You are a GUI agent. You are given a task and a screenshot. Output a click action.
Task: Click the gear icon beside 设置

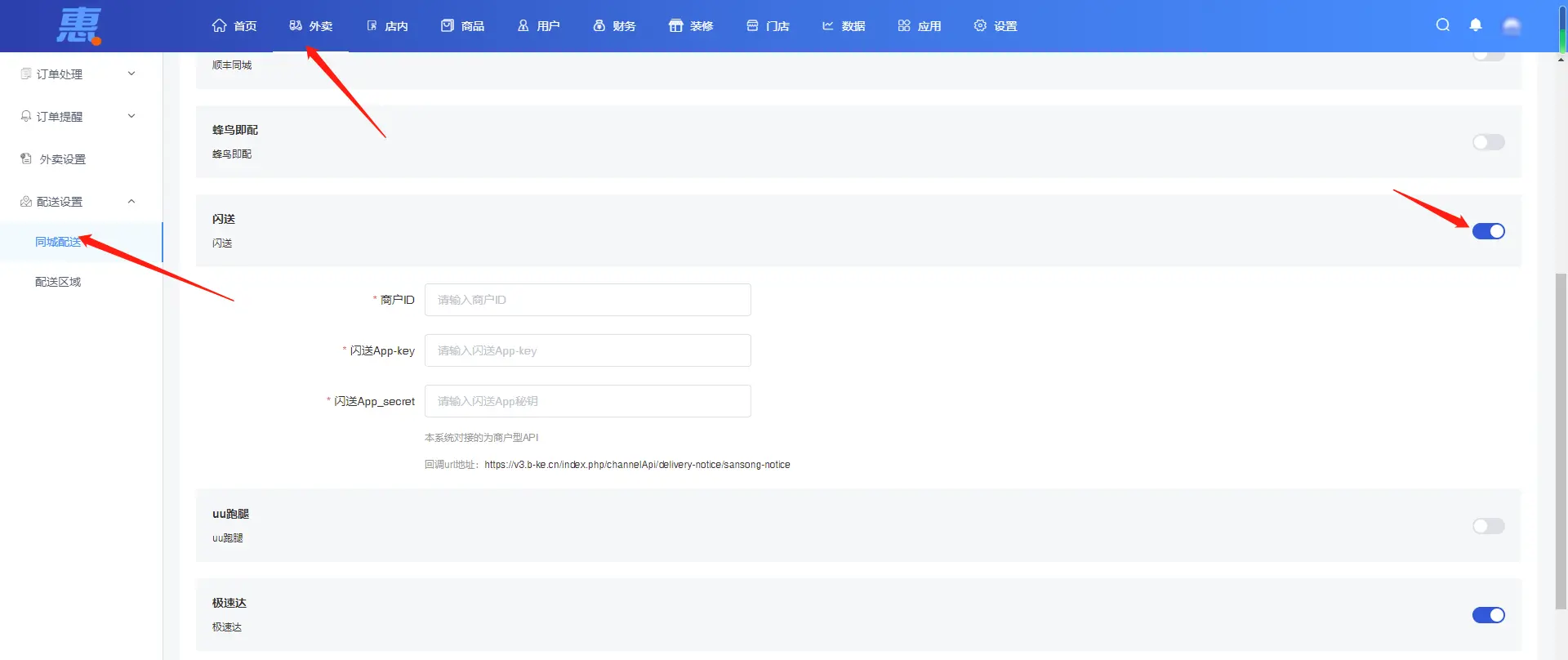pyautogui.click(x=980, y=25)
